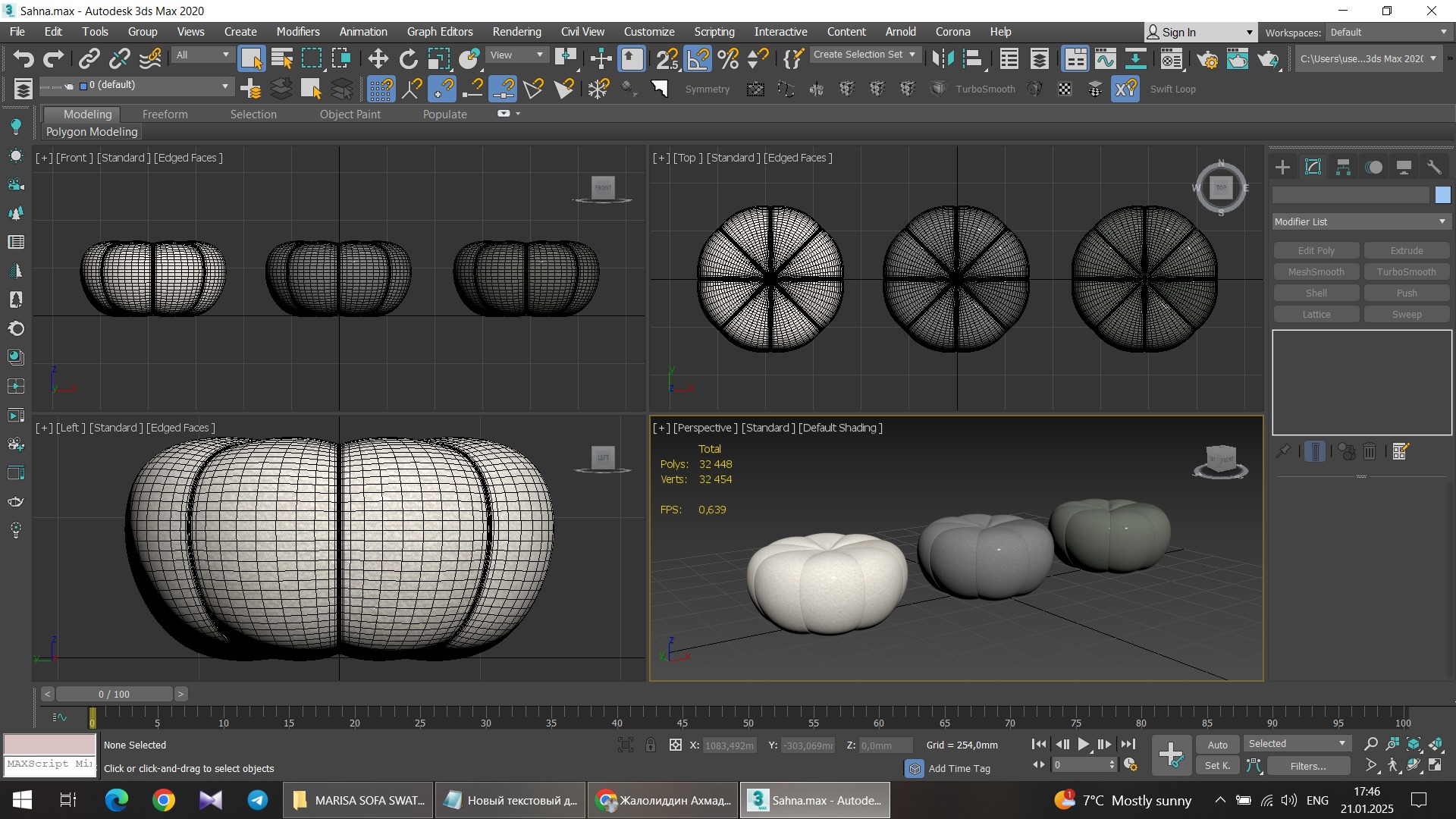Click the Undo arrow icon

[23, 58]
